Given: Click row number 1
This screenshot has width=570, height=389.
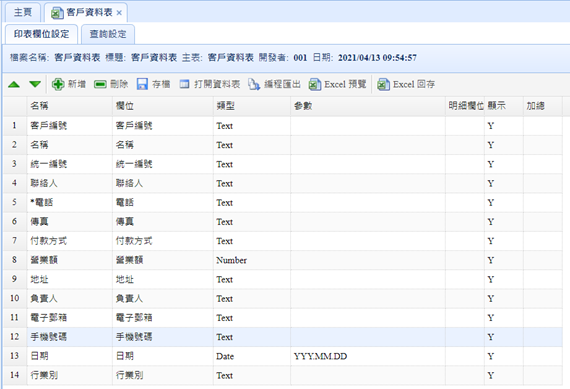Looking at the screenshot, I should [15, 126].
